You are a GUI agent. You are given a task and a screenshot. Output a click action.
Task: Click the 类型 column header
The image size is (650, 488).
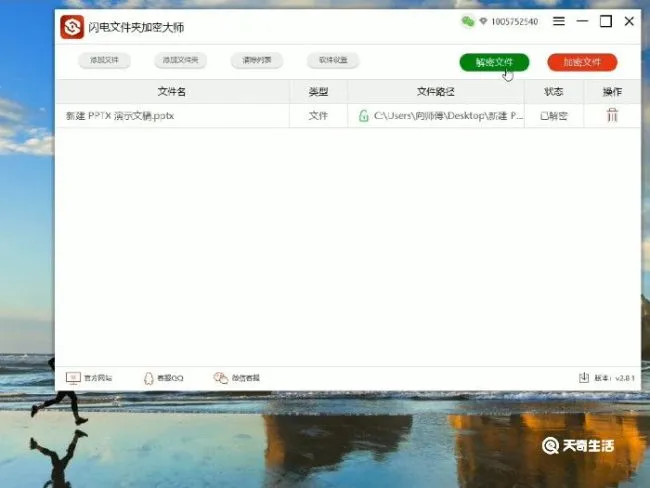[x=318, y=92]
